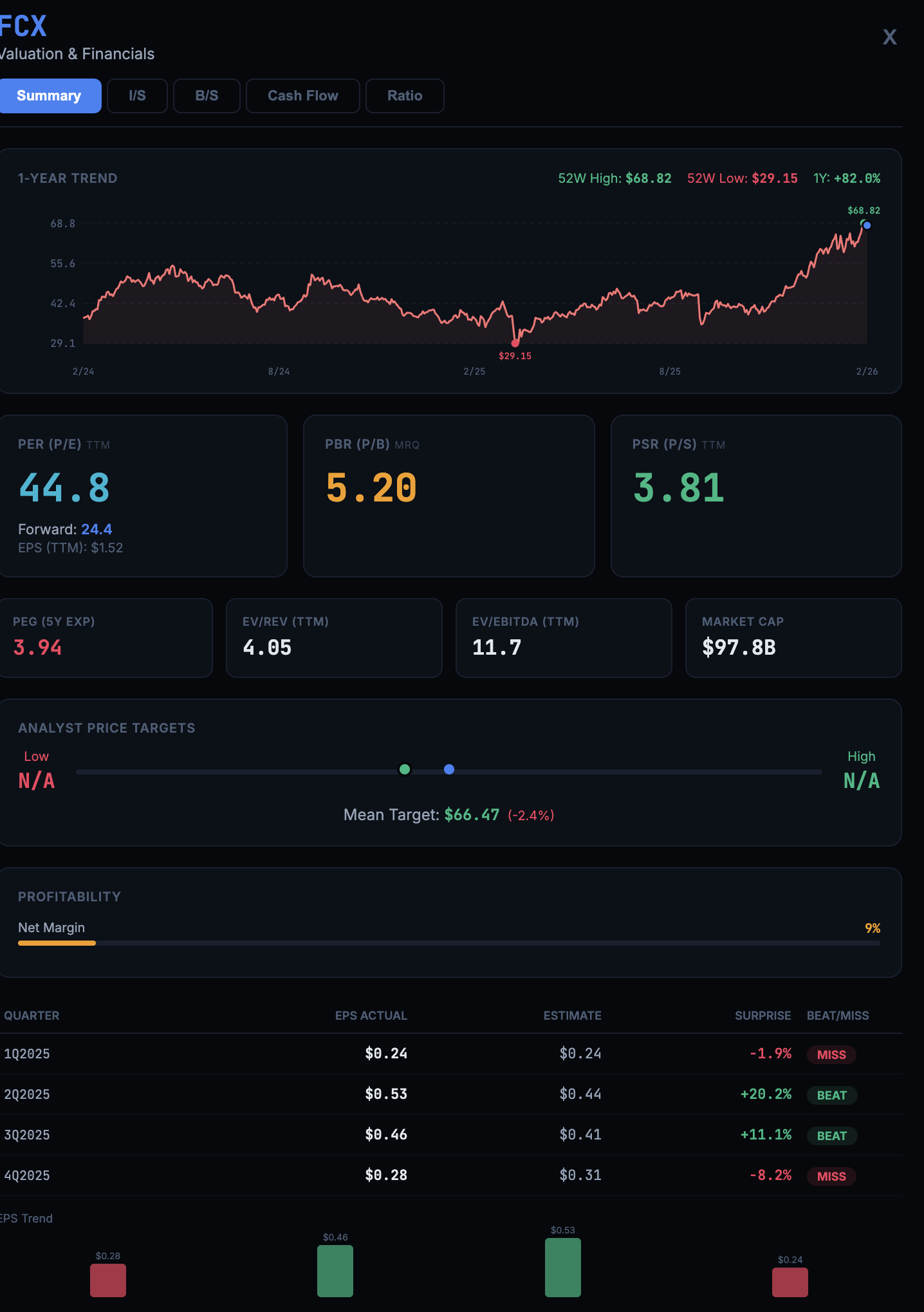Image resolution: width=924 pixels, height=1312 pixels.
Task: Click the BEAT badge for 2Q2025
Action: pos(831,1095)
